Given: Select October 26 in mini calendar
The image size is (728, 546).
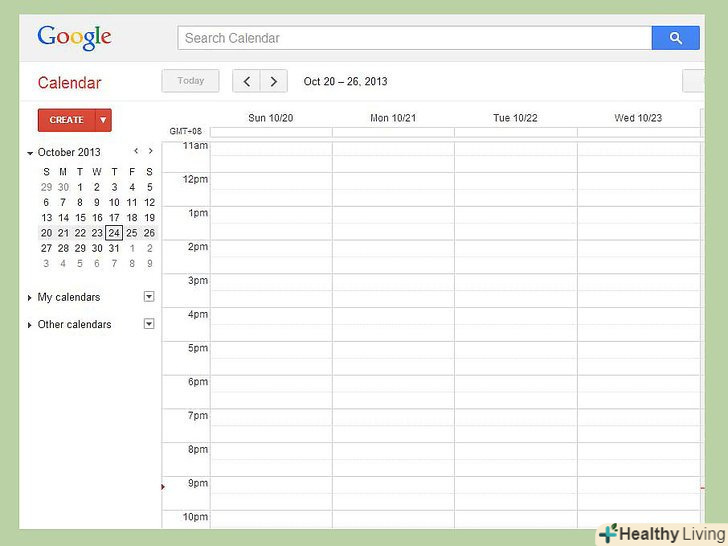Looking at the screenshot, I should pyautogui.click(x=149, y=233).
